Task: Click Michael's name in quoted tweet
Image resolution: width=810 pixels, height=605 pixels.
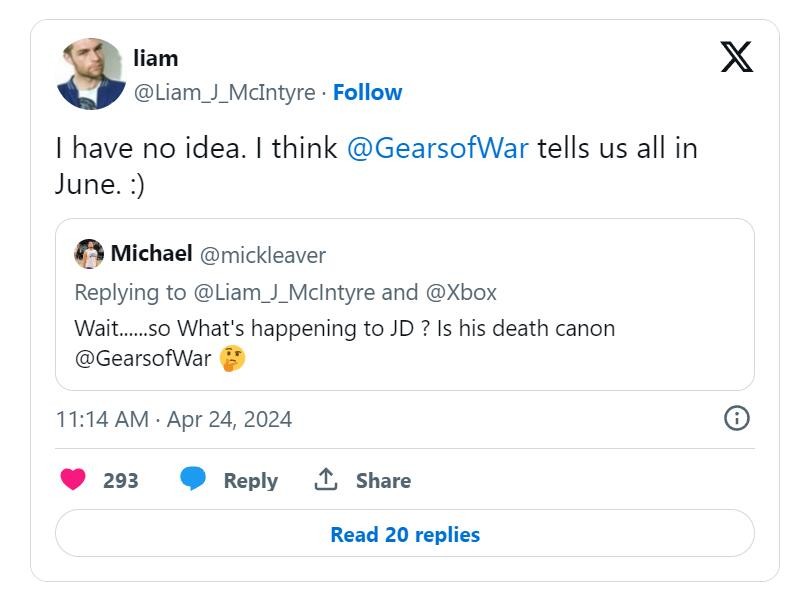Action: [x=151, y=254]
